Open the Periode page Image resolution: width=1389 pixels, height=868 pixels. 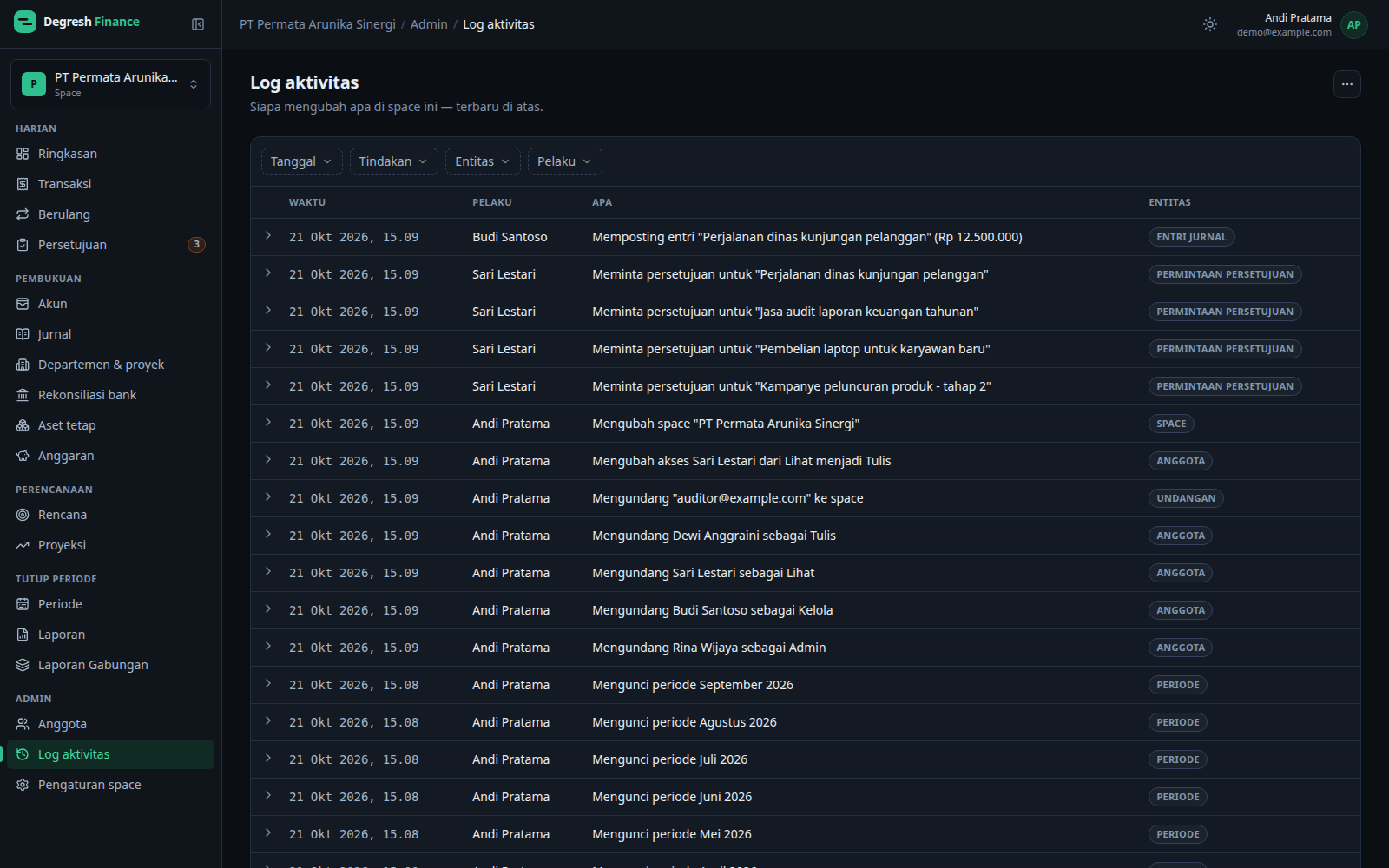[x=110, y=604]
